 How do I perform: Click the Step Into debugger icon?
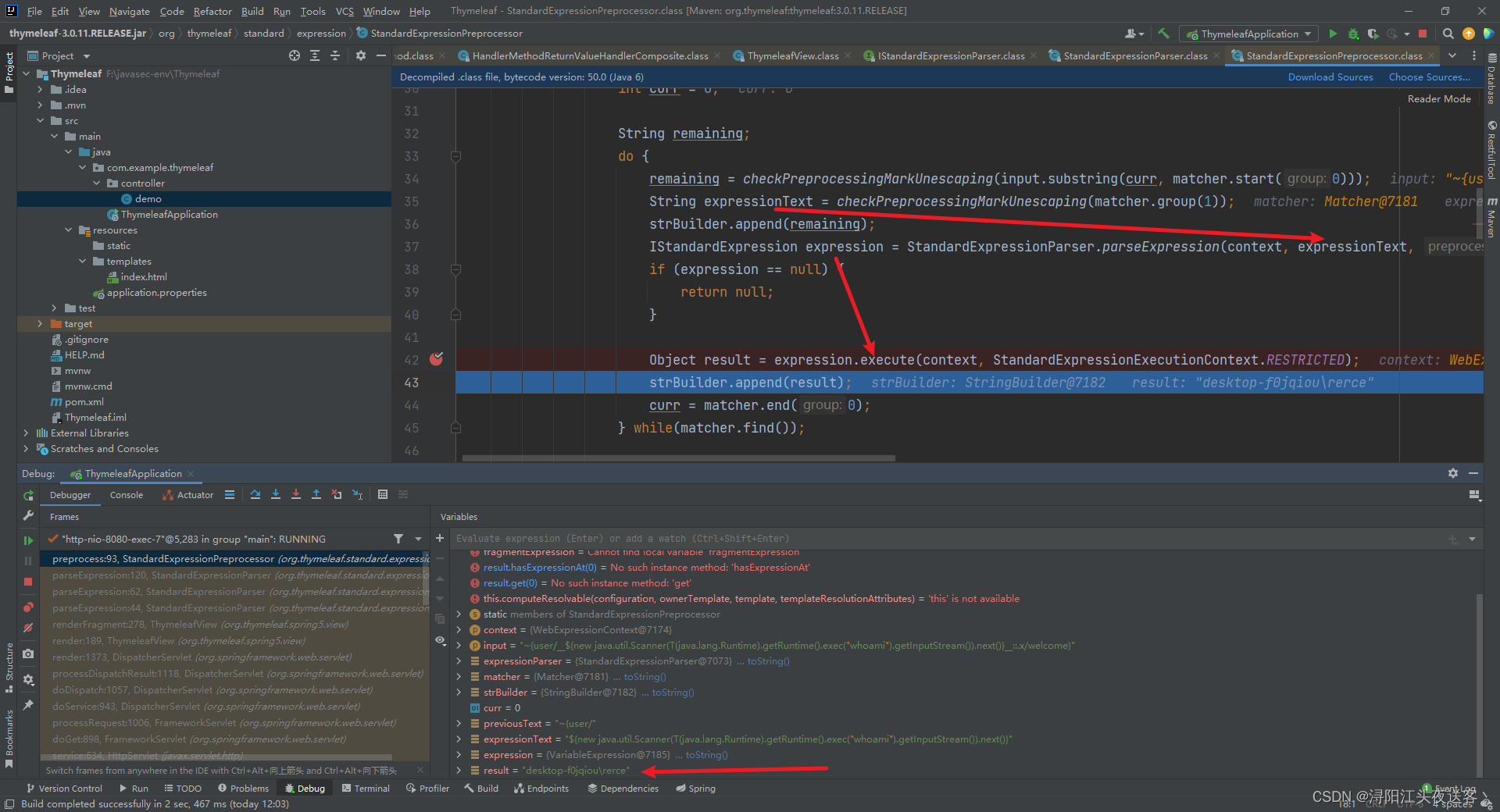(x=276, y=494)
